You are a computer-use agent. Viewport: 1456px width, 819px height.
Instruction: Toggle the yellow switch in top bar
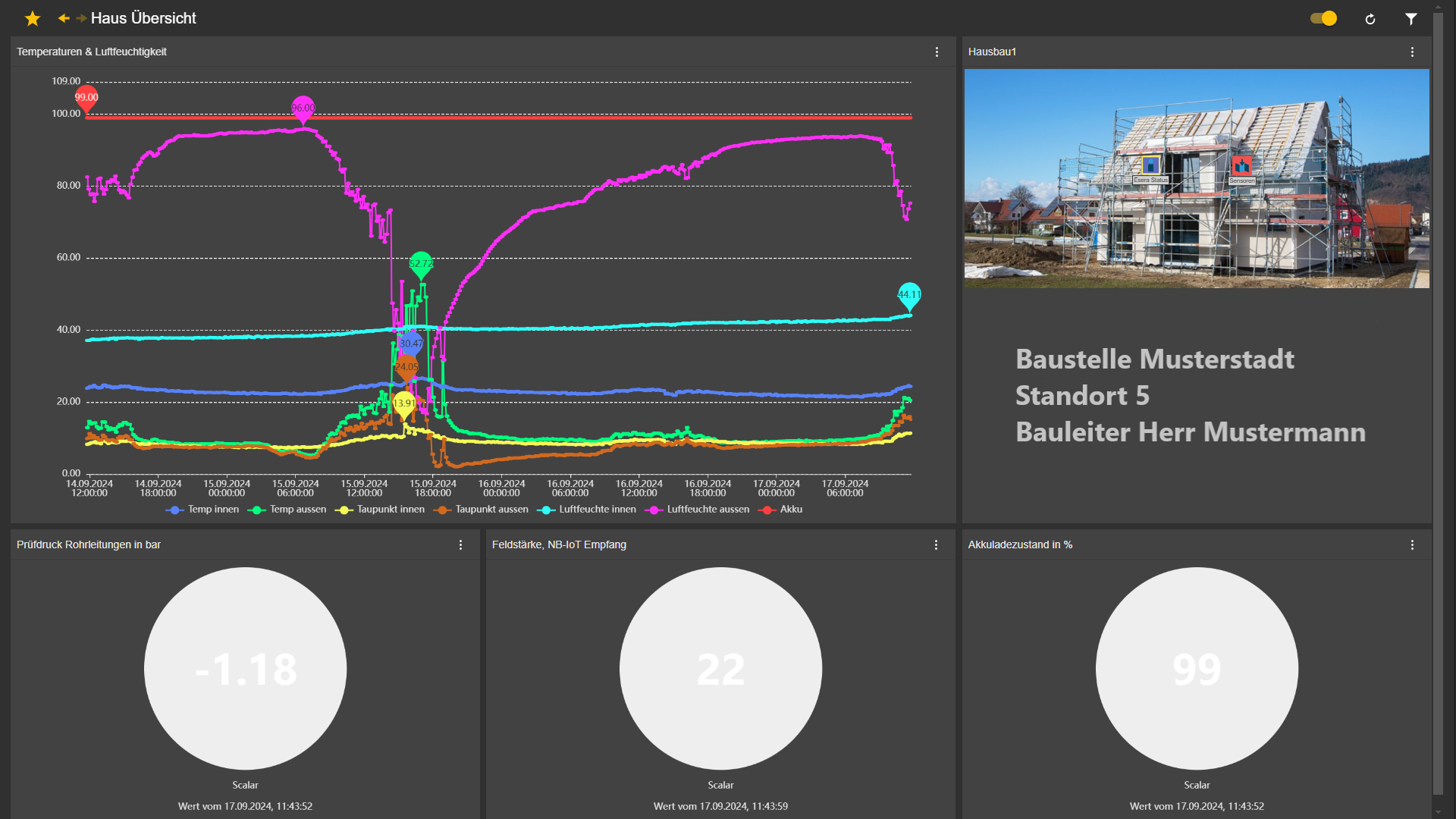1323,18
